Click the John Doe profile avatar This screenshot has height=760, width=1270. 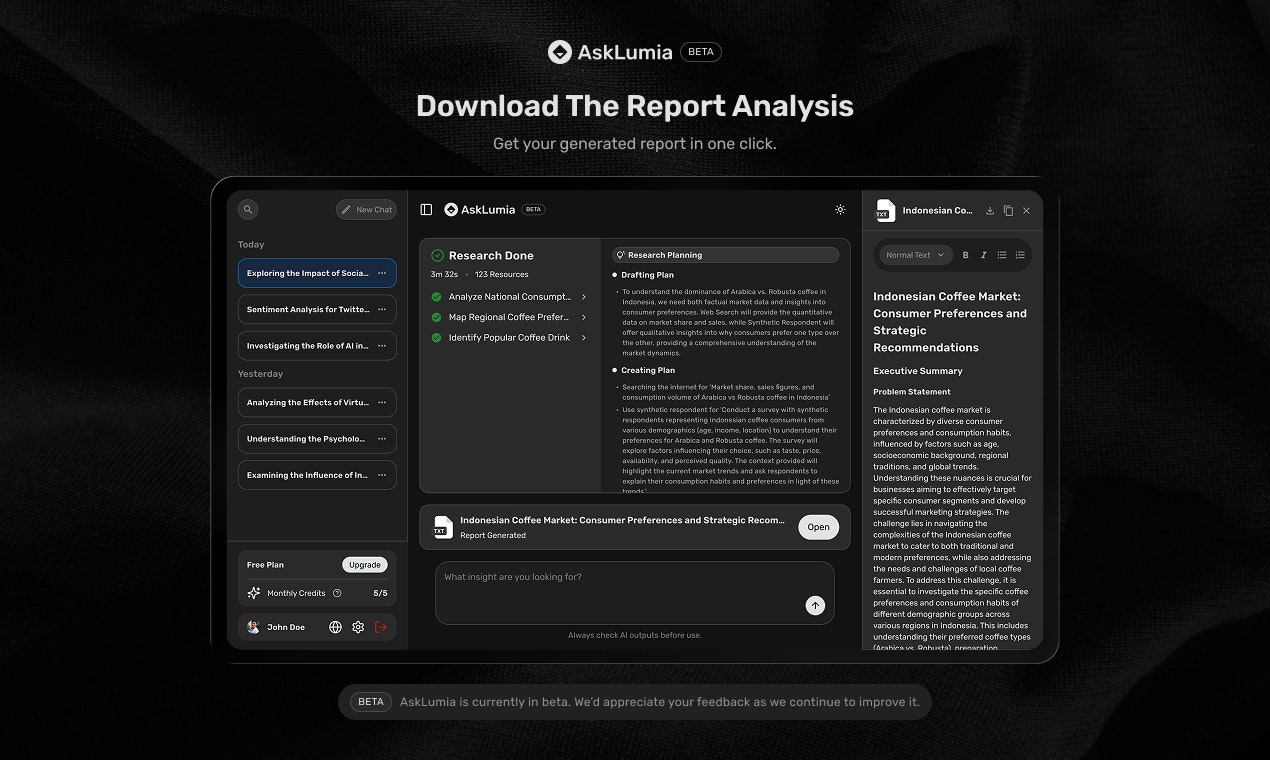tap(254, 627)
